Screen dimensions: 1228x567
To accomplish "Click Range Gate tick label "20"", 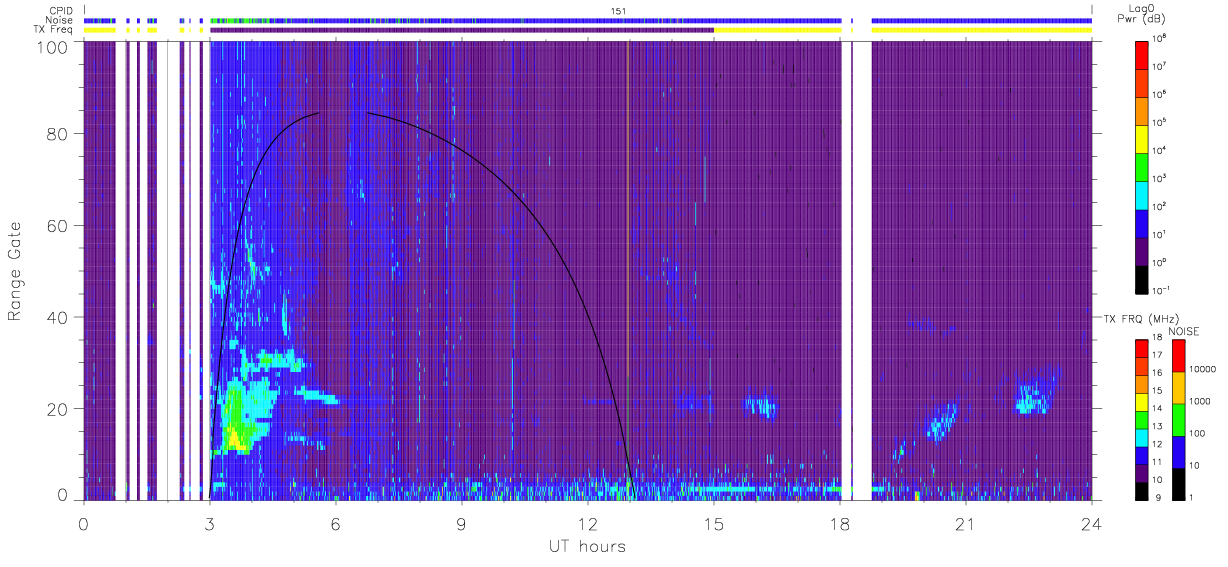I will pos(56,408).
